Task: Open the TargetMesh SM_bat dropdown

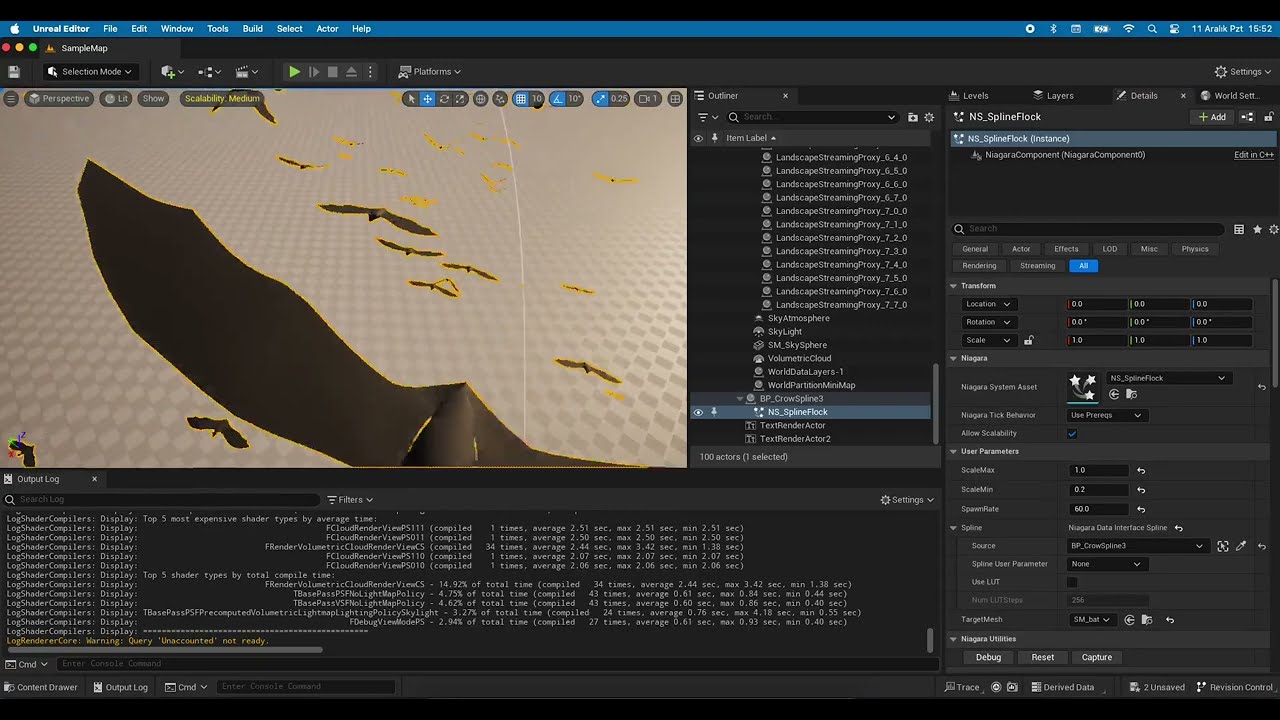Action: (1090, 620)
